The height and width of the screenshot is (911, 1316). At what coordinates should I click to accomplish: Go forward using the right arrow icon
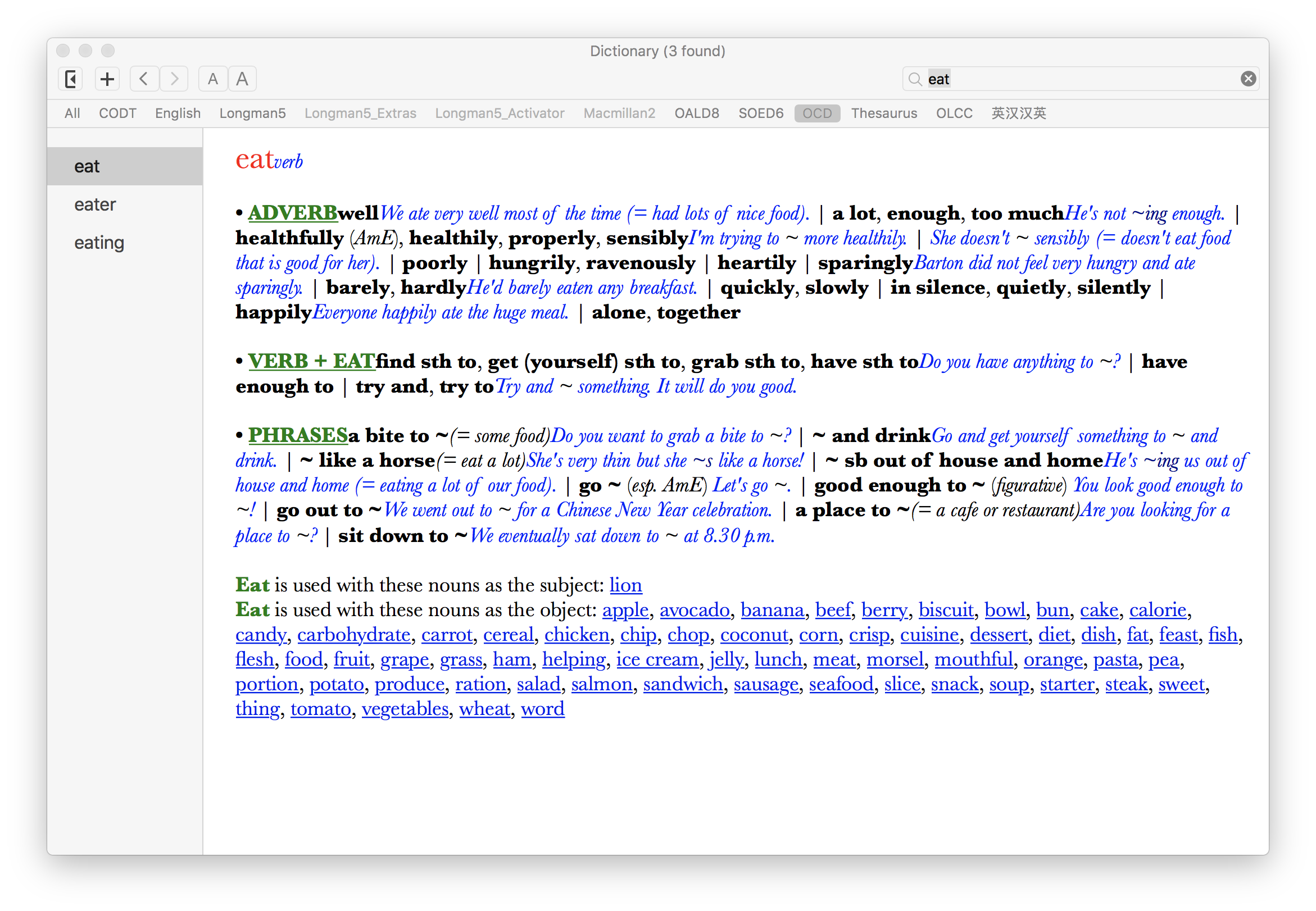point(174,79)
